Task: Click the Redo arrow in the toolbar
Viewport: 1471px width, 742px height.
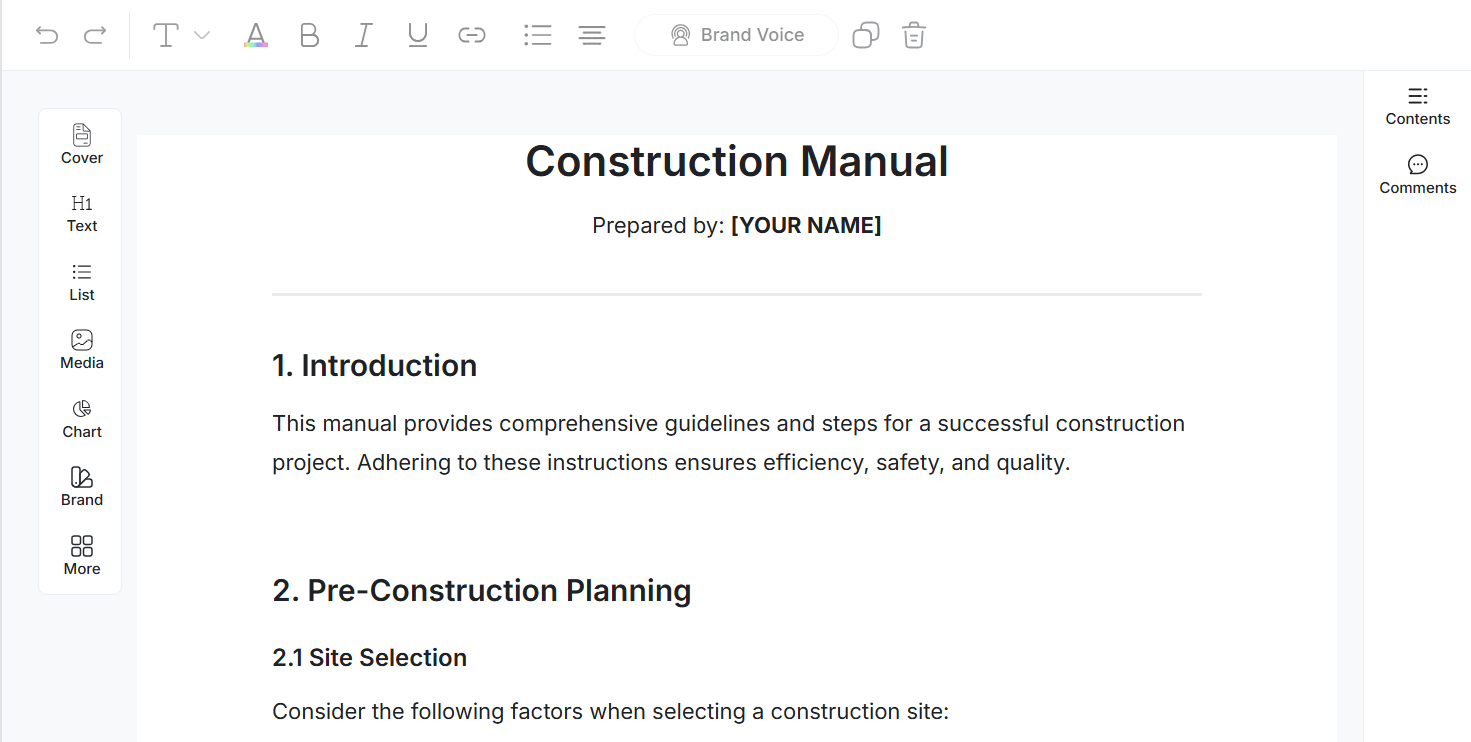Action: (x=95, y=34)
